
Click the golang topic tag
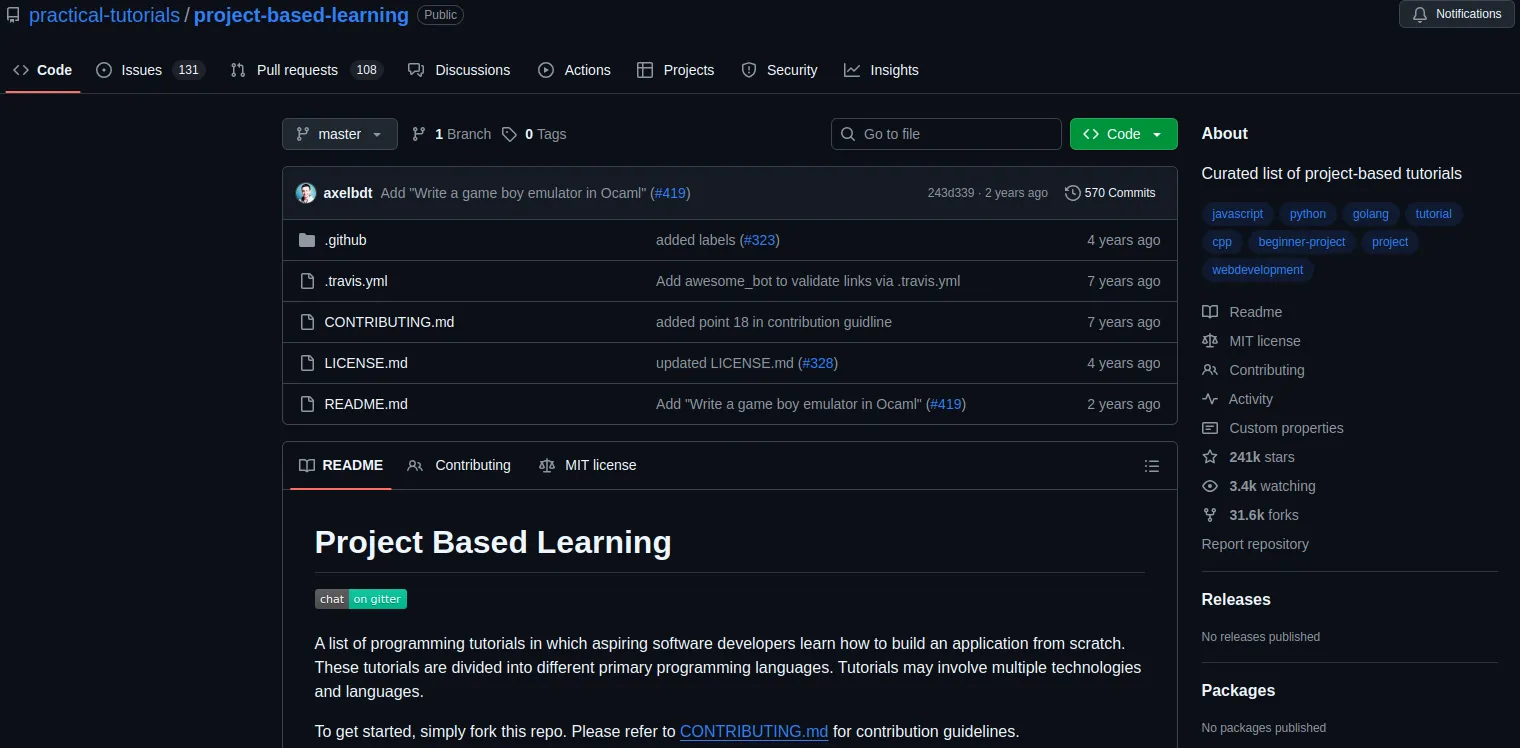(1371, 214)
